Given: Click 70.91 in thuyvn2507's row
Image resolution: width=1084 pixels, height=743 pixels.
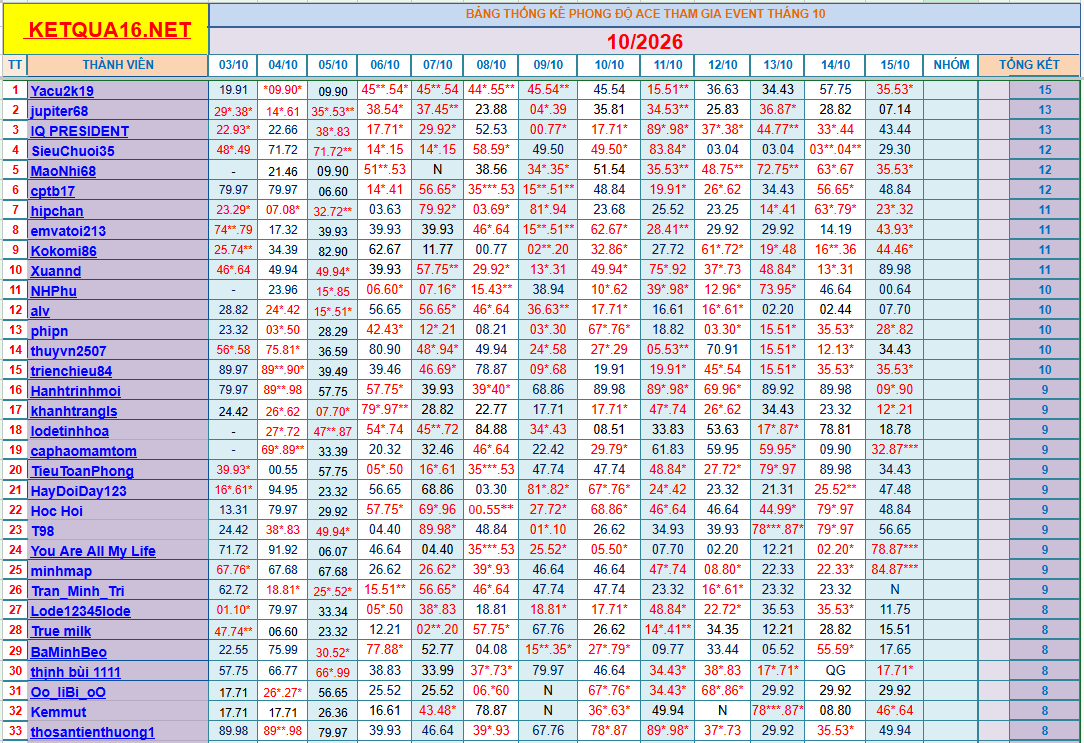Looking at the screenshot, I should pos(722,350).
